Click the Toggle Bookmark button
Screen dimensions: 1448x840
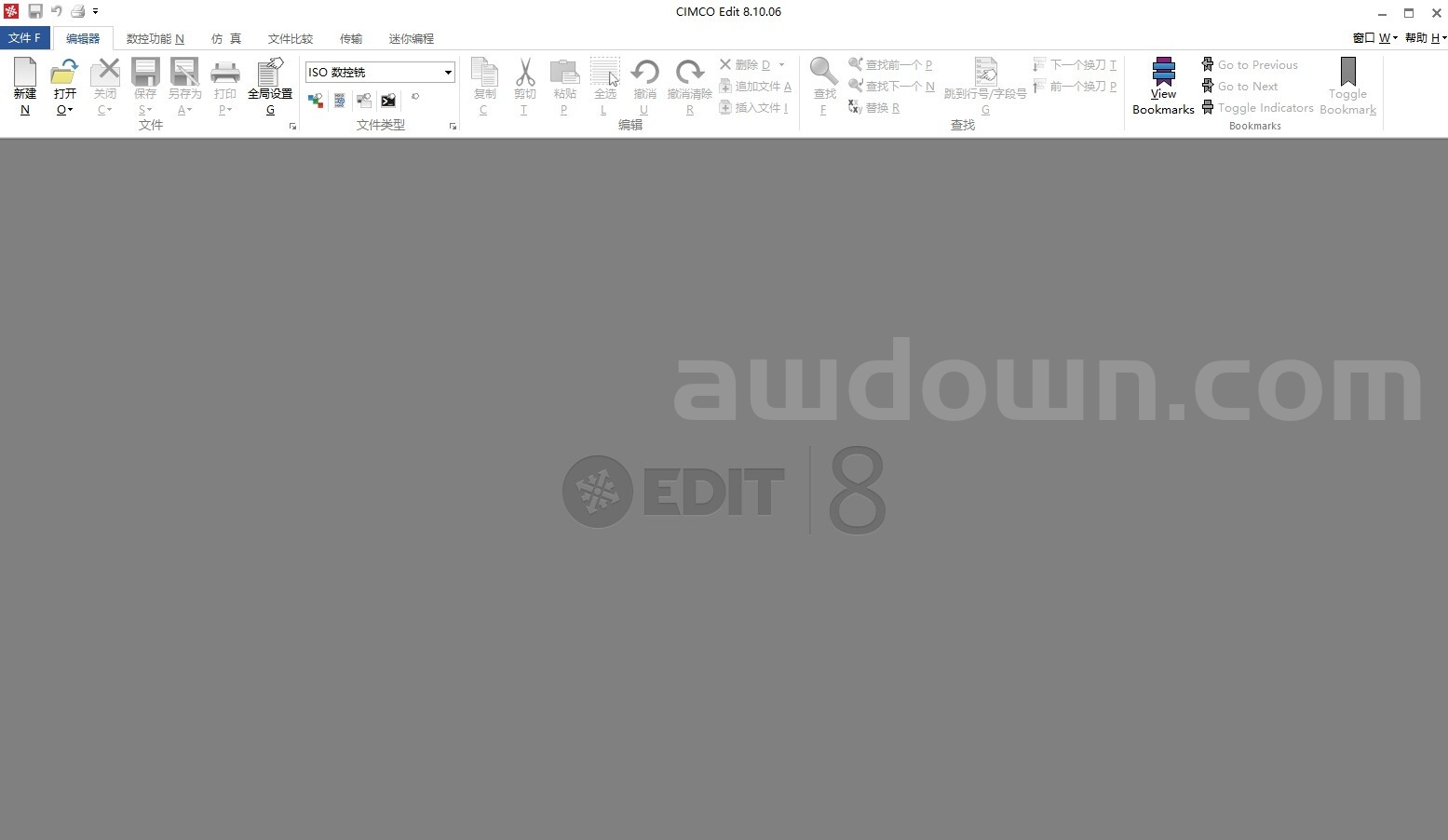point(1347,86)
